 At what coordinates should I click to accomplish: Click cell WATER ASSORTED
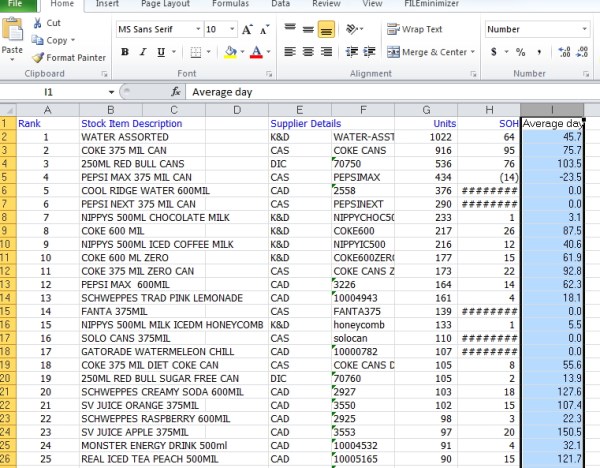125,137
